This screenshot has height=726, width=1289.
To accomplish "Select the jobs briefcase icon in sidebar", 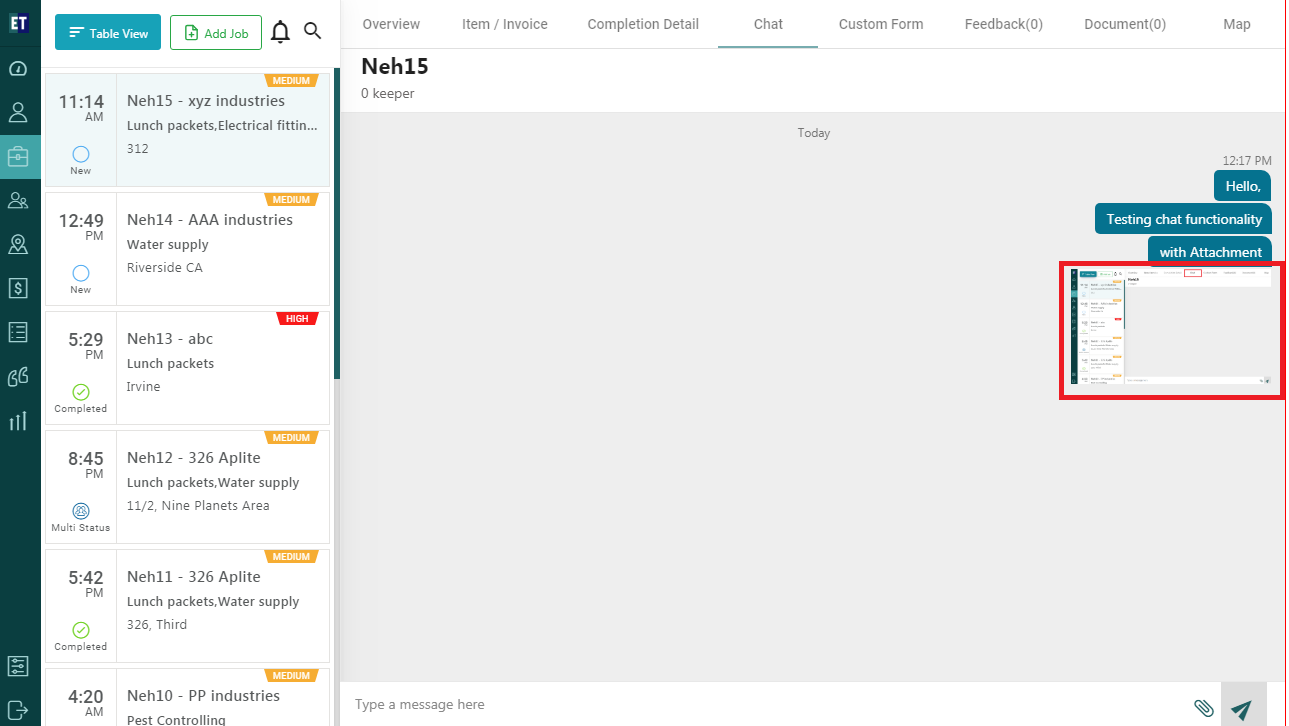I will click(x=18, y=156).
